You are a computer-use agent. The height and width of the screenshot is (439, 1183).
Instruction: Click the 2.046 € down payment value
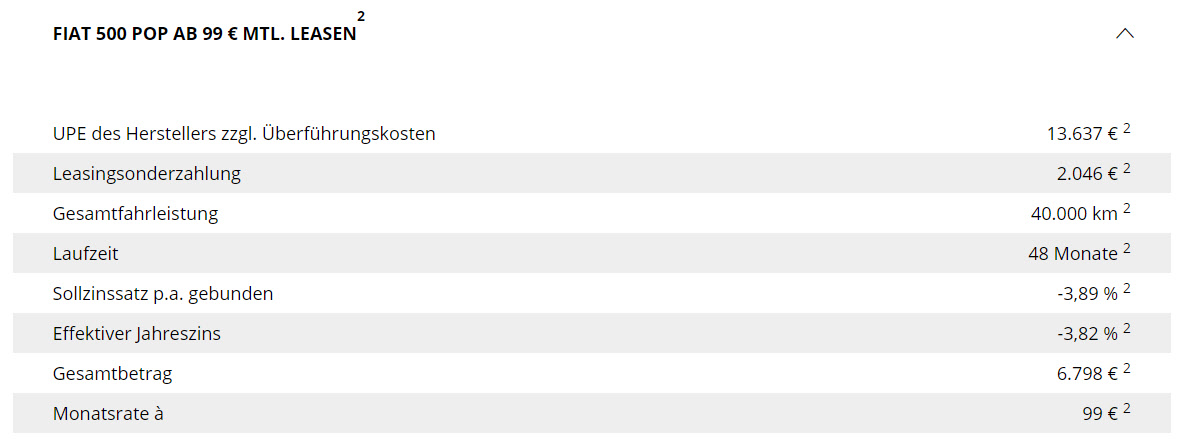pos(1086,174)
